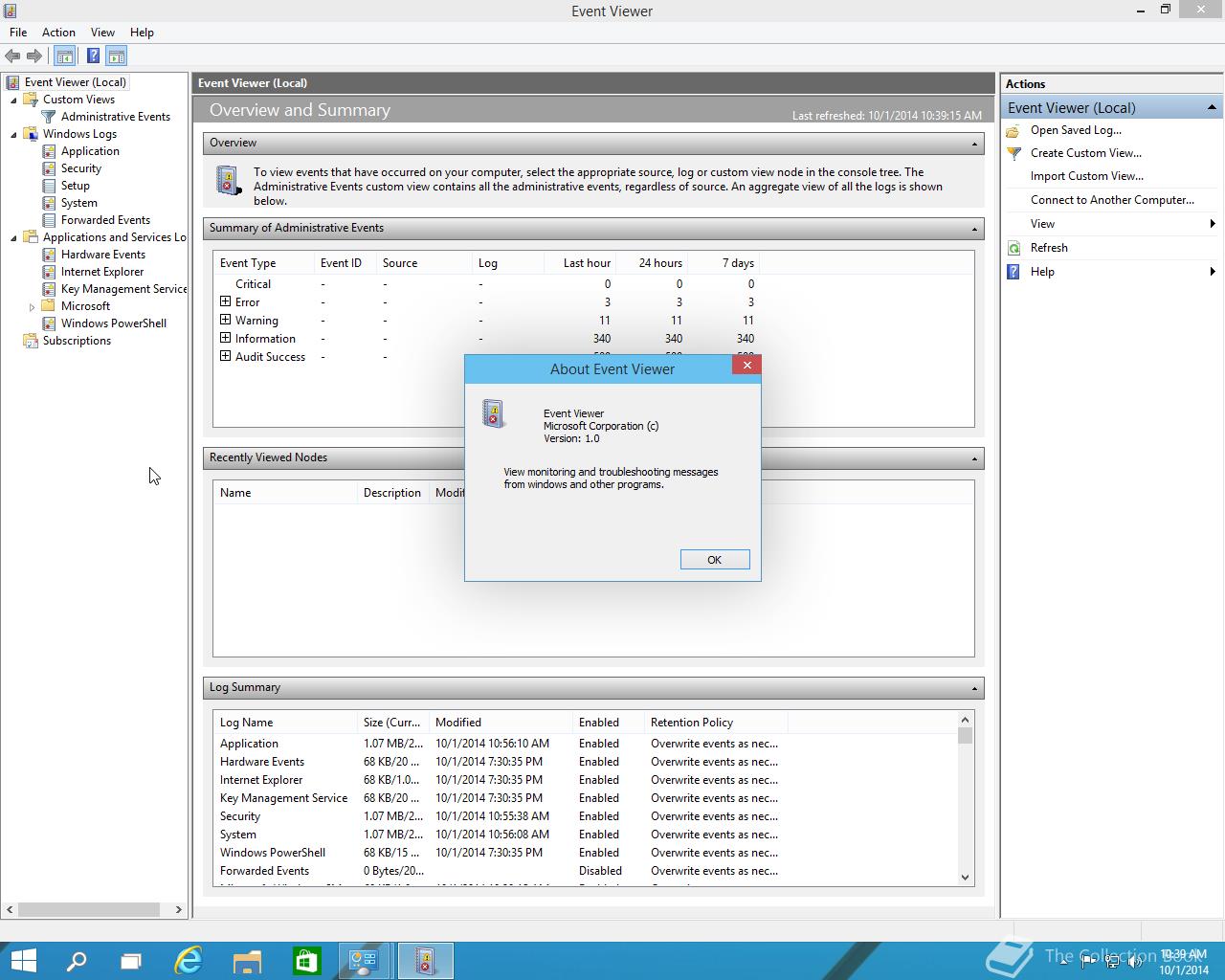The image size is (1225, 980).
Task: Click the Start button on taskbar
Action: 23,960
